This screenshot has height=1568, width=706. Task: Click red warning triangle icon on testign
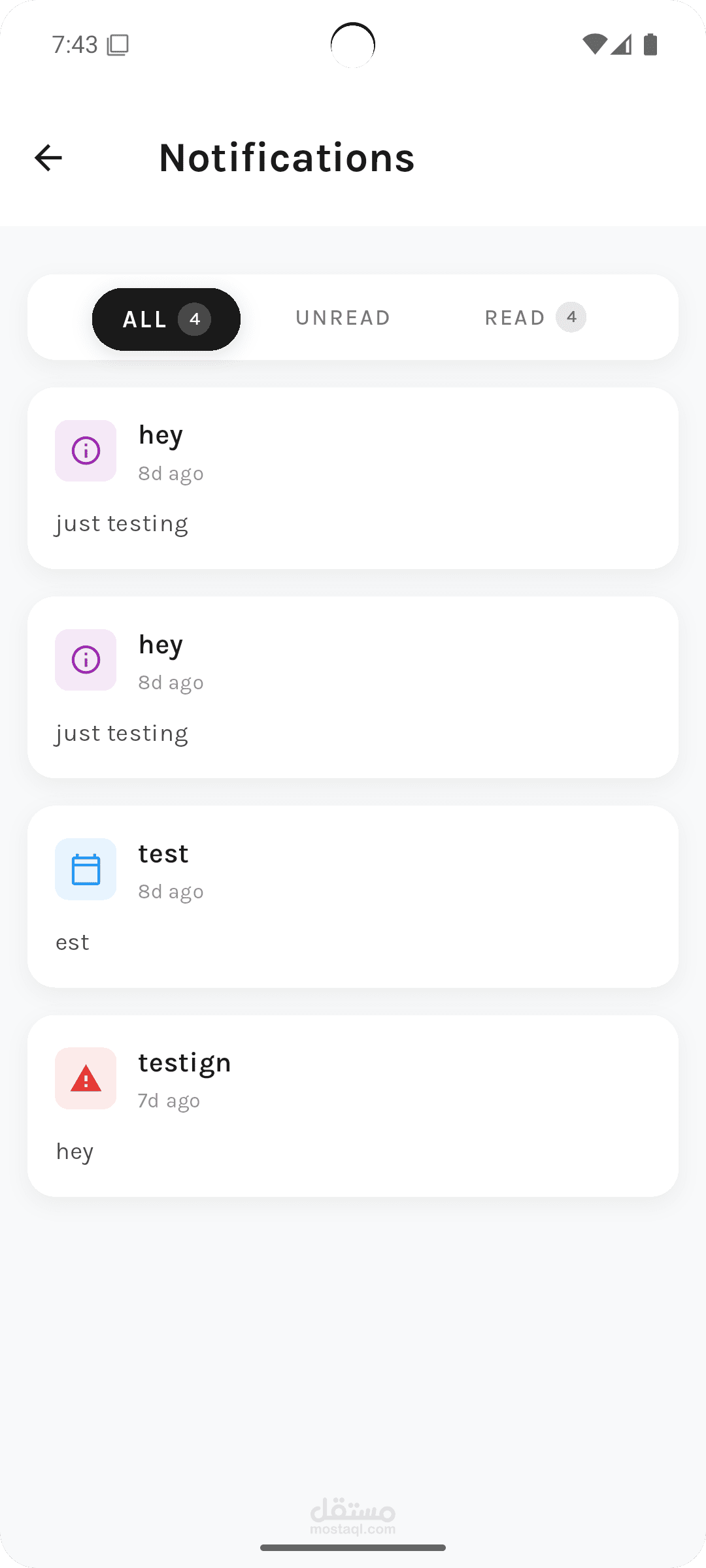pyautogui.click(x=86, y=1079)
